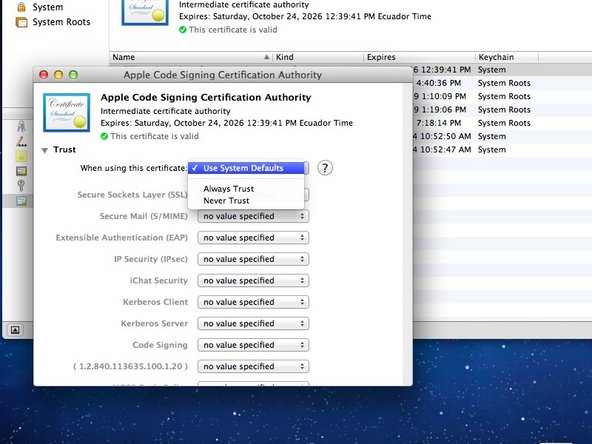
Task: Sort the certificate list by the Kind column
Action: [x=318, y=57]
